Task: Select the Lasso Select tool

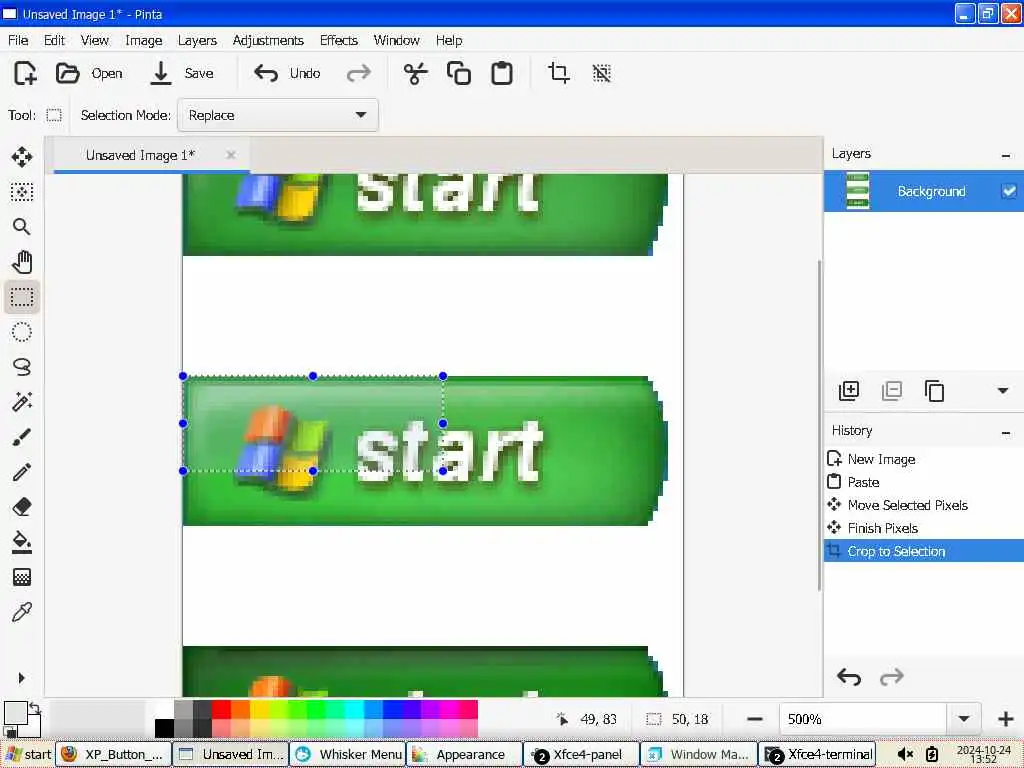Action: [x=22, y=367]
